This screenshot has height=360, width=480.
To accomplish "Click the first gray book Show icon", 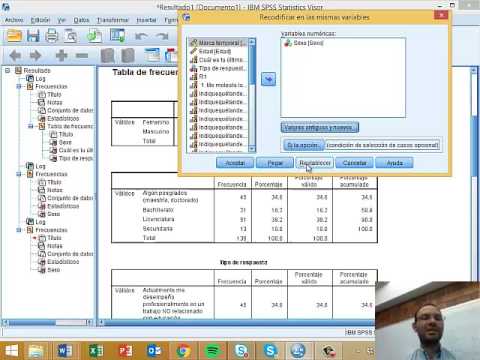I will pos(107,55).
